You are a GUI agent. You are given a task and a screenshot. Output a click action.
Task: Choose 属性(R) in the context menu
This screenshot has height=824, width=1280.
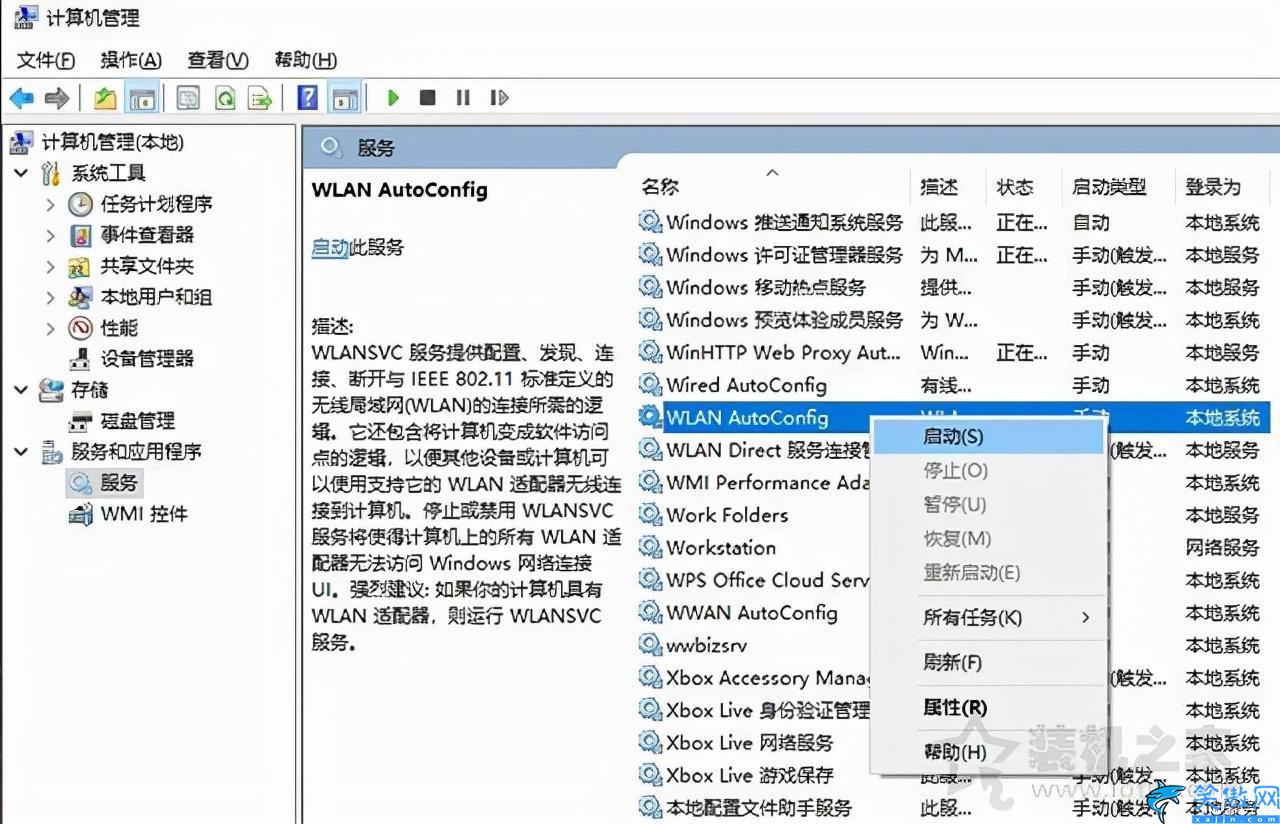point(989,708)
